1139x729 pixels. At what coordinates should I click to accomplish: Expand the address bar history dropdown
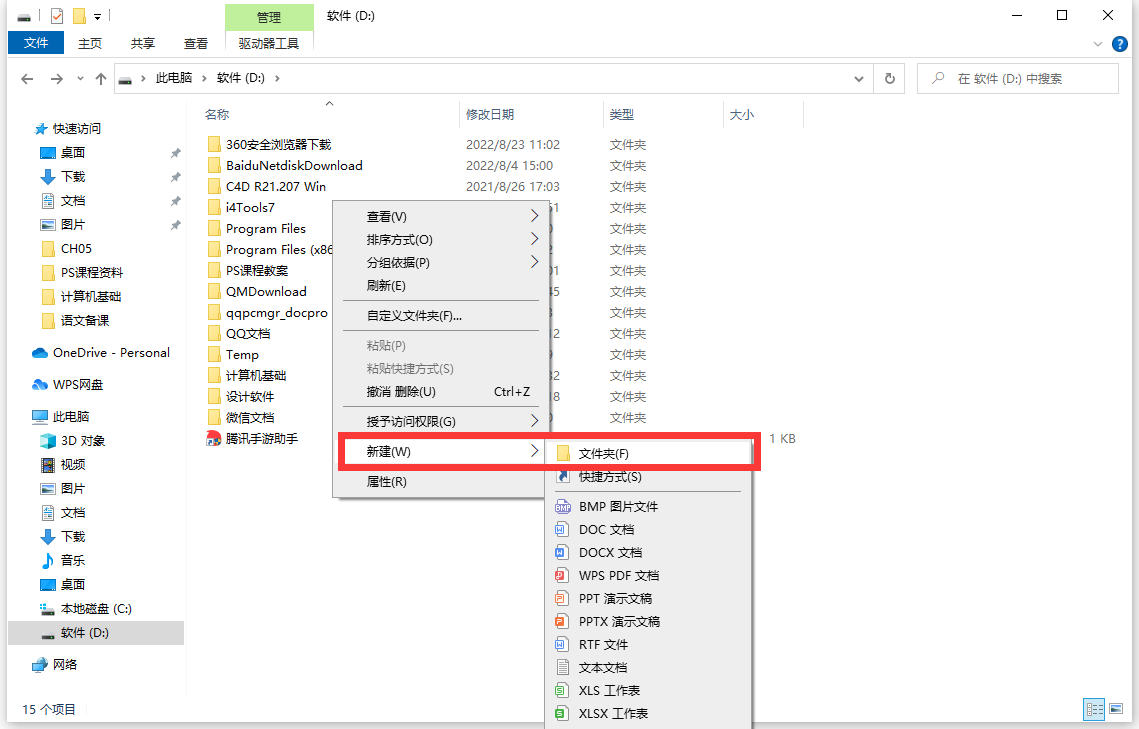859,79
